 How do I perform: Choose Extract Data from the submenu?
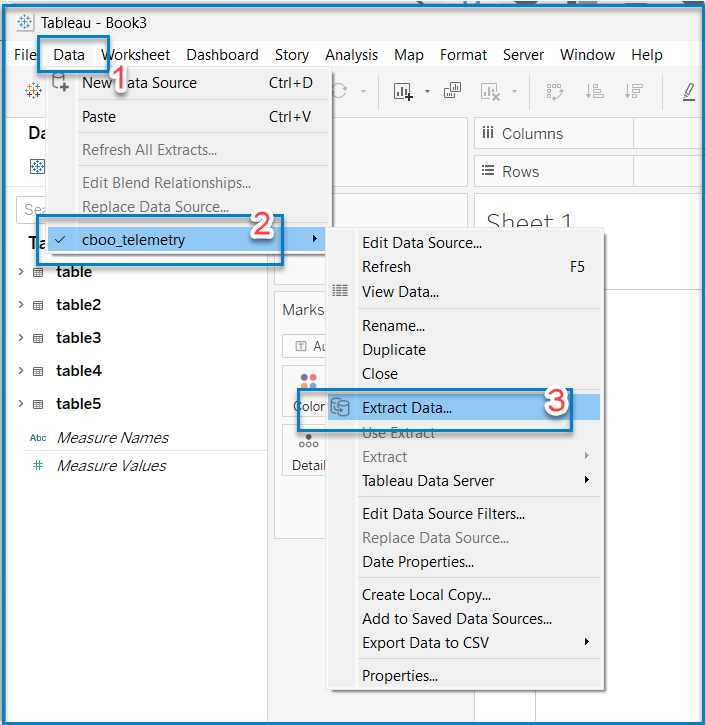464,407
